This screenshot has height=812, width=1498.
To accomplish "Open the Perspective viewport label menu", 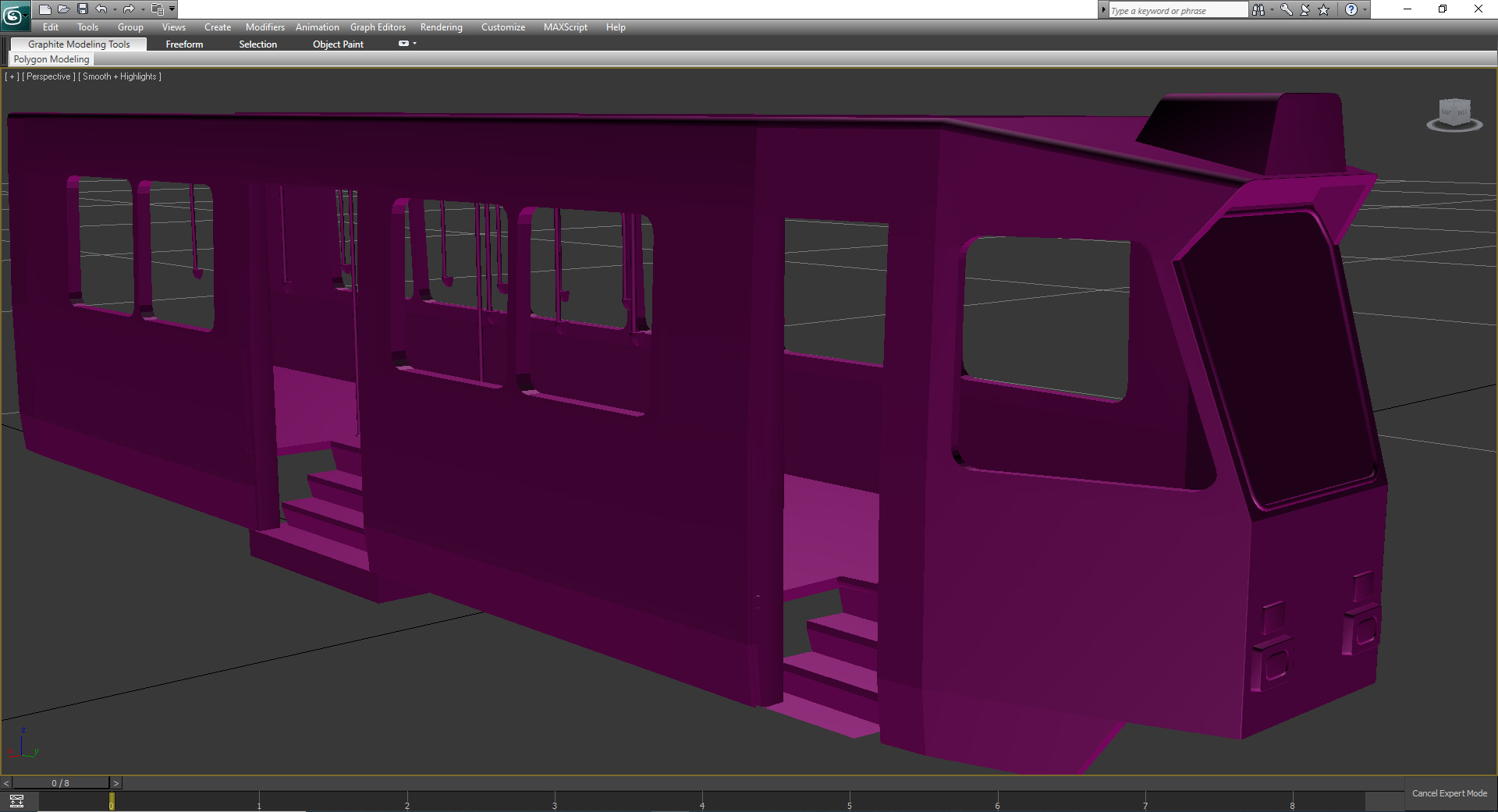I will [x=48, y=76].
